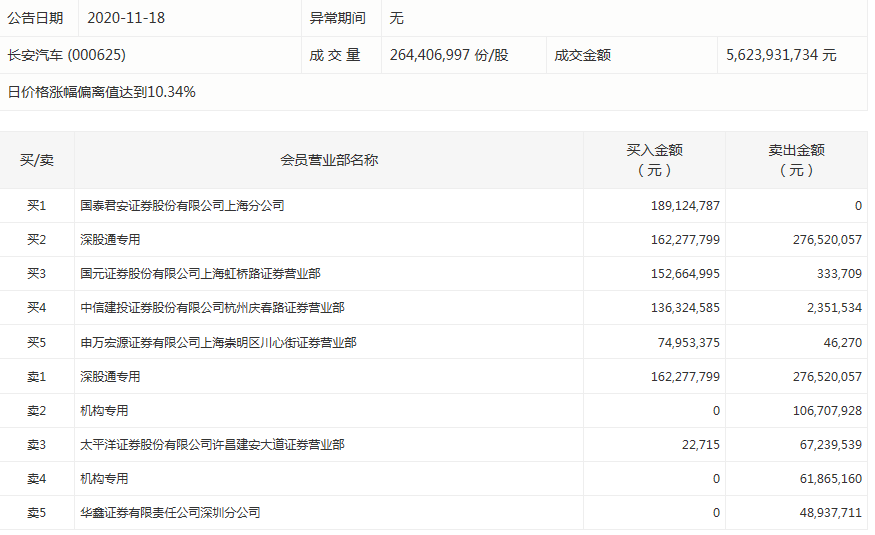Click 深股通专用 in the 买2 row
Viewport: 875px width, 535px height.
[x=110, y=240]
